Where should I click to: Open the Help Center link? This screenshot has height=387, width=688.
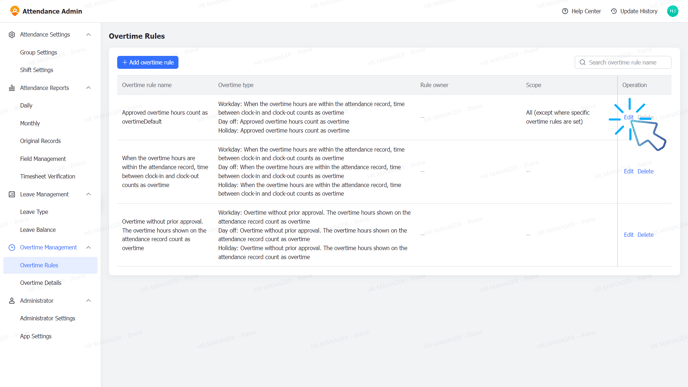[586, 11]
